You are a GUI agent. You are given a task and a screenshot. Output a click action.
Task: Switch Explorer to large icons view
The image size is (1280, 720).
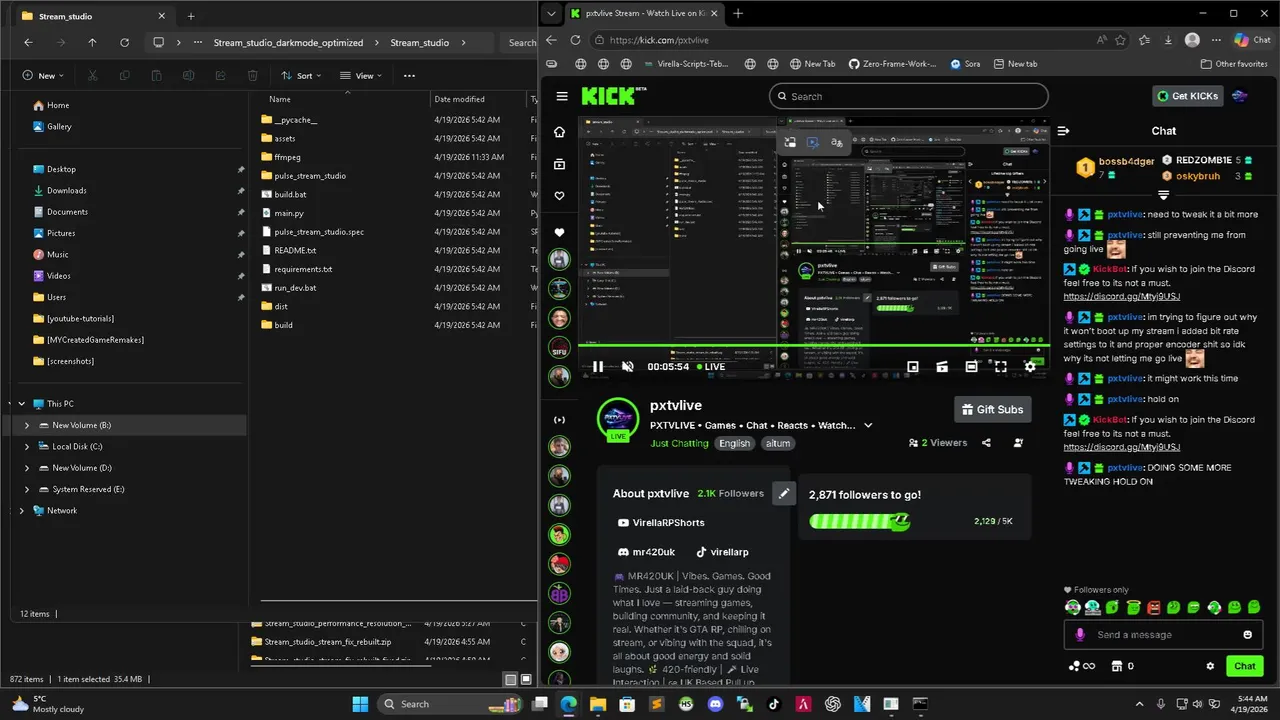pyautogui.click(x=525, y=680)
